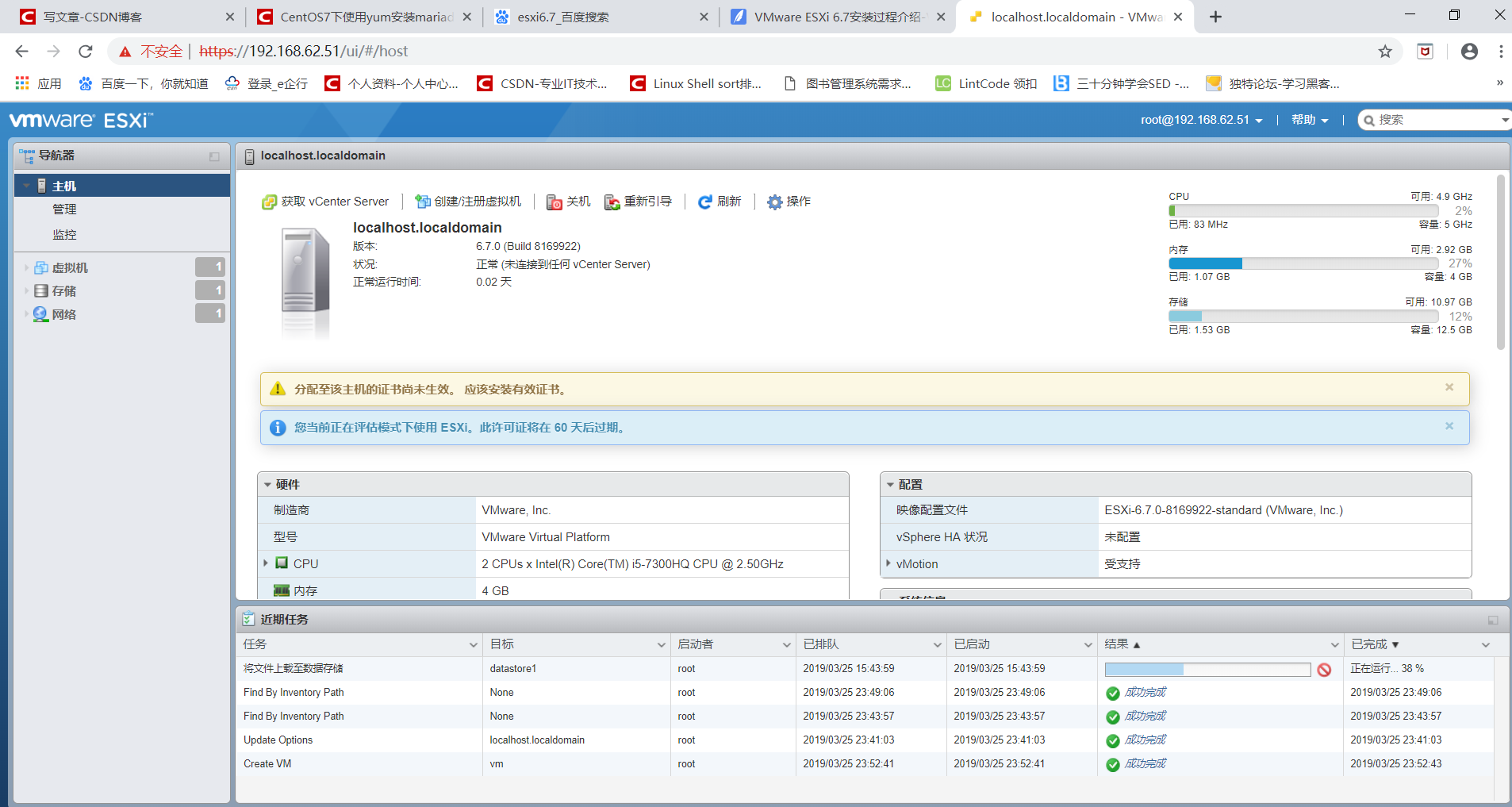Click the ESXi search input field

[x=1436, y=120]
